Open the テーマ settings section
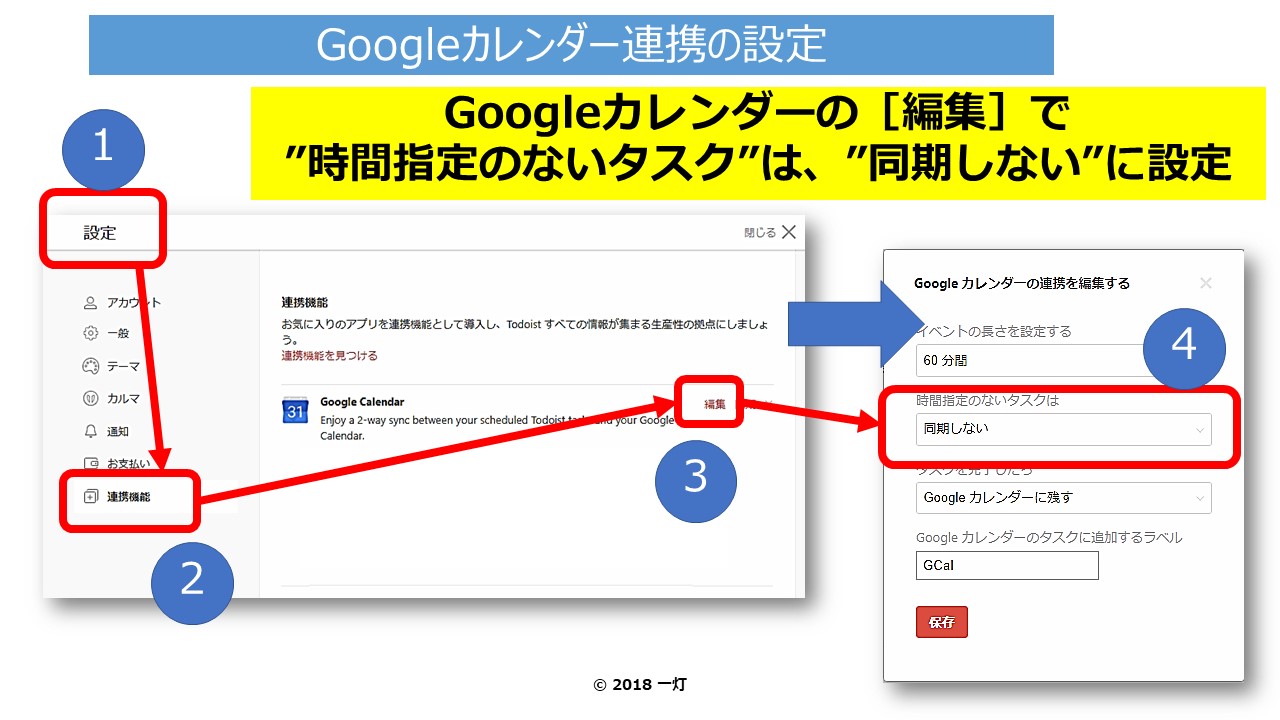1280x720 pixels. click(124, 366)
